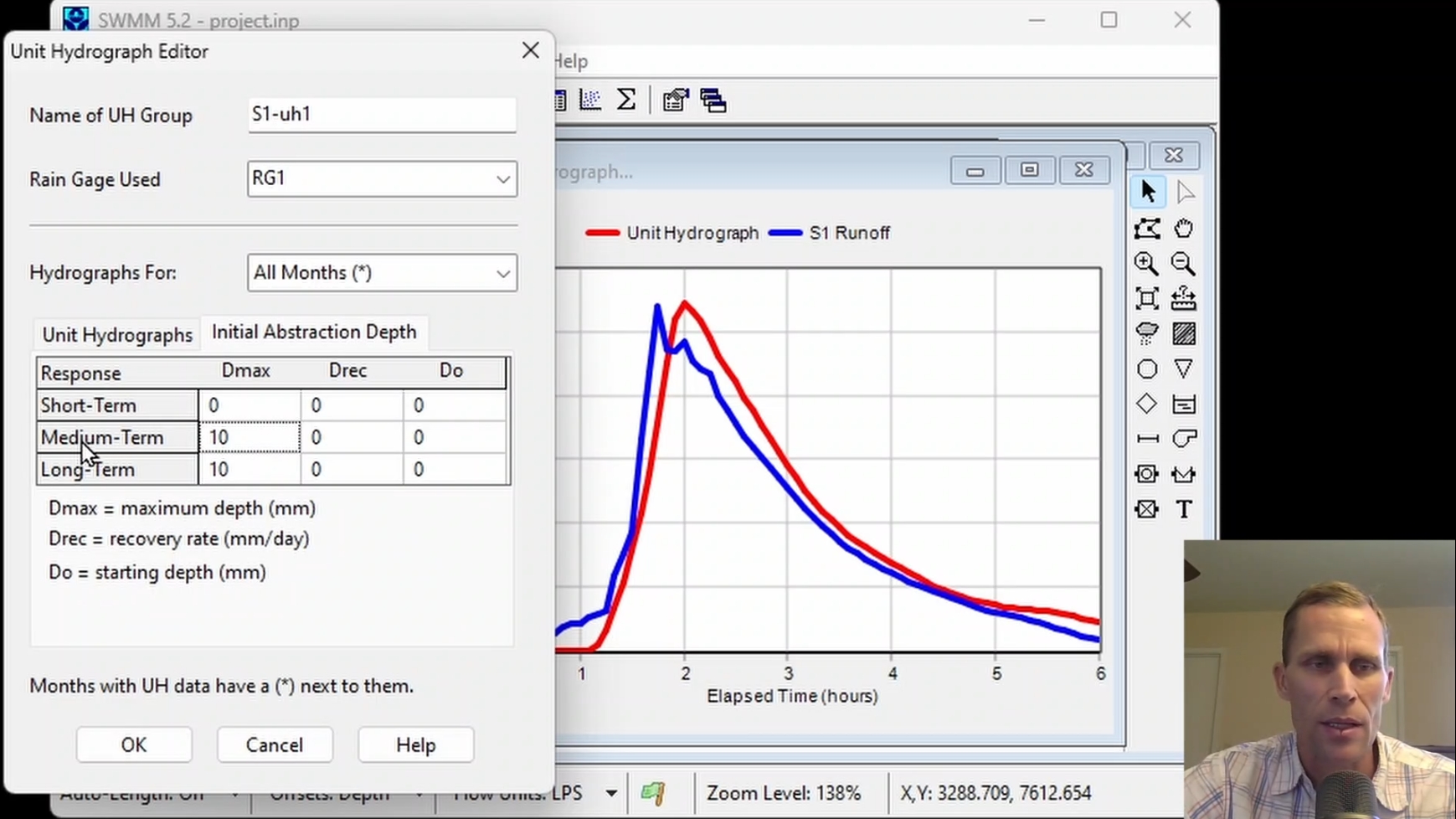This screenshot has width=1456, height=819.
Task: Expand the Flow Units LPS dropdown
Action: pos(612,793)
